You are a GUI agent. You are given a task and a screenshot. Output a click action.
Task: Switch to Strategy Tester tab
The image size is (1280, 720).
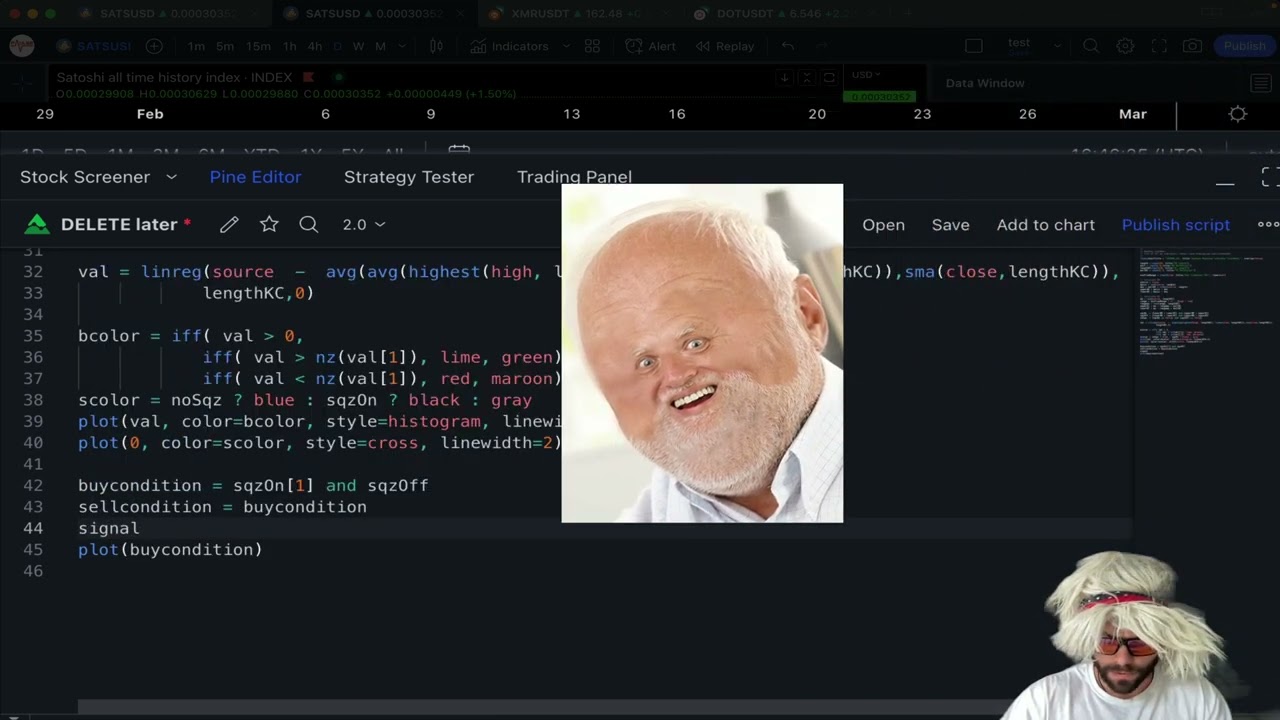(x=409, y=177)
